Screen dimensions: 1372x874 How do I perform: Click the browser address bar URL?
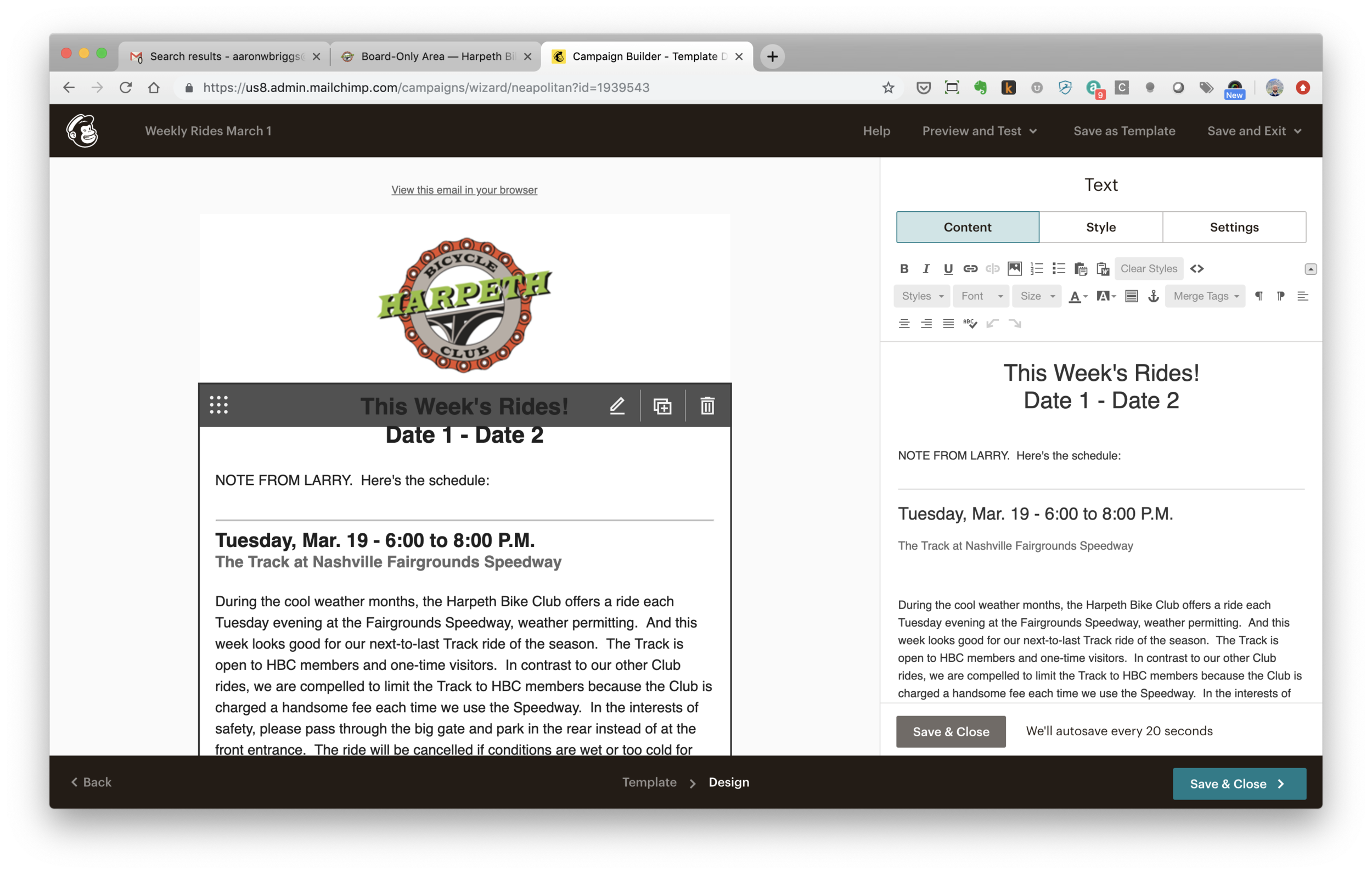tap(426, 87)
